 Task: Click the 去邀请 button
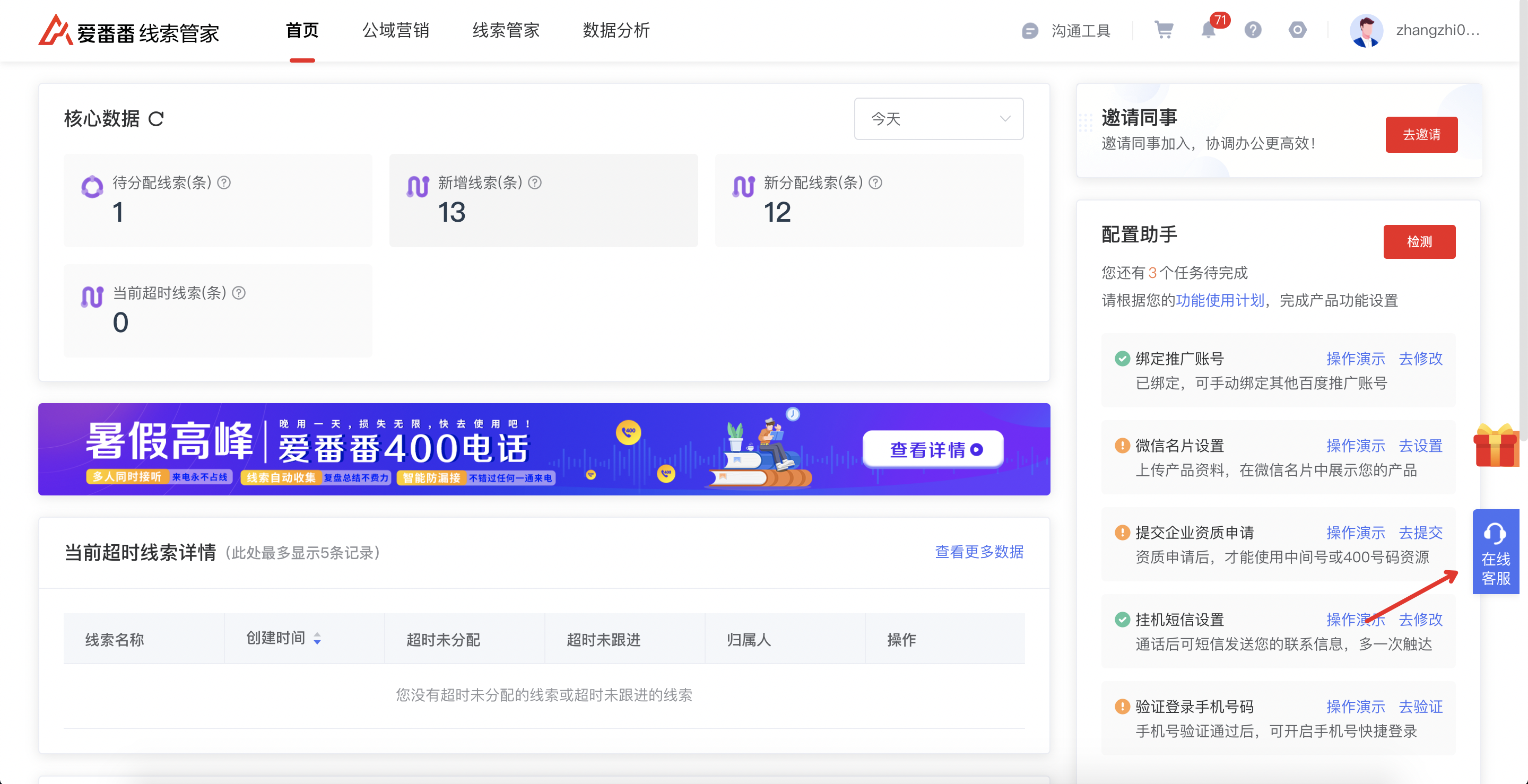[x=1421, y=135]
